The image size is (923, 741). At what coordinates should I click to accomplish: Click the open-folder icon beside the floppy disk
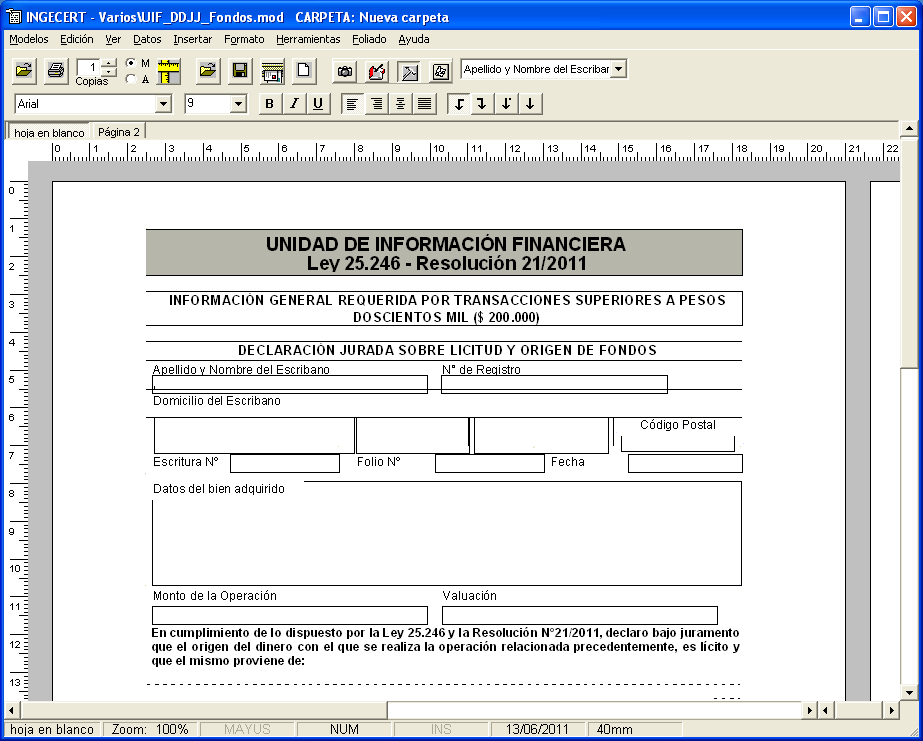[207, 71]
